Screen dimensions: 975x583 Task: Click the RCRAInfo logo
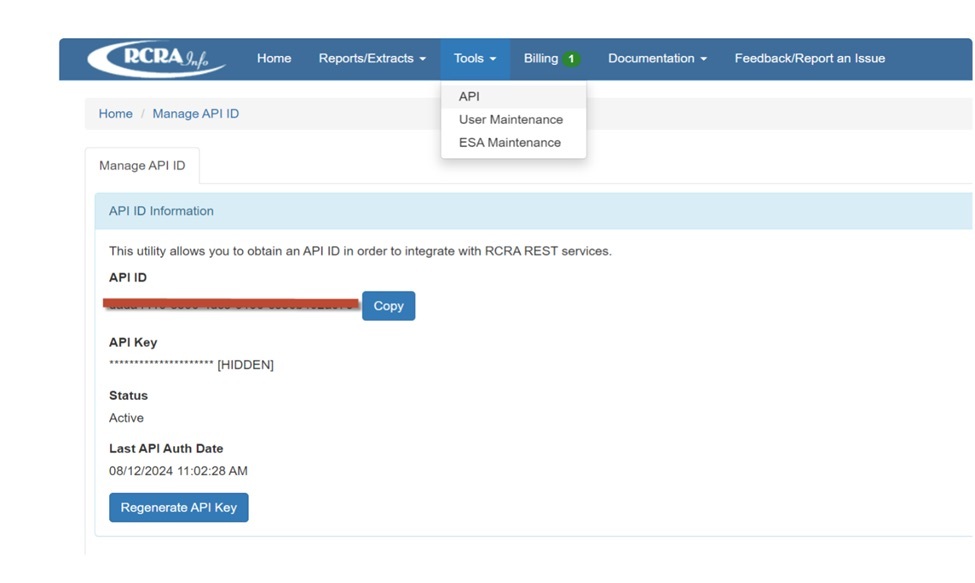pyautogui.click(x=156, y=58)
